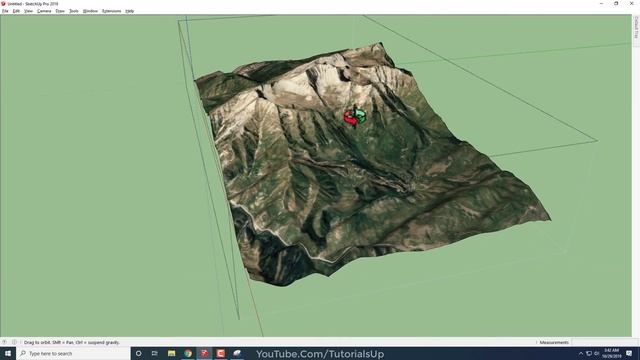640x360 pixels.
Task: Open Cortana circle icon on taskbar
Action: (x=138, y=353)
